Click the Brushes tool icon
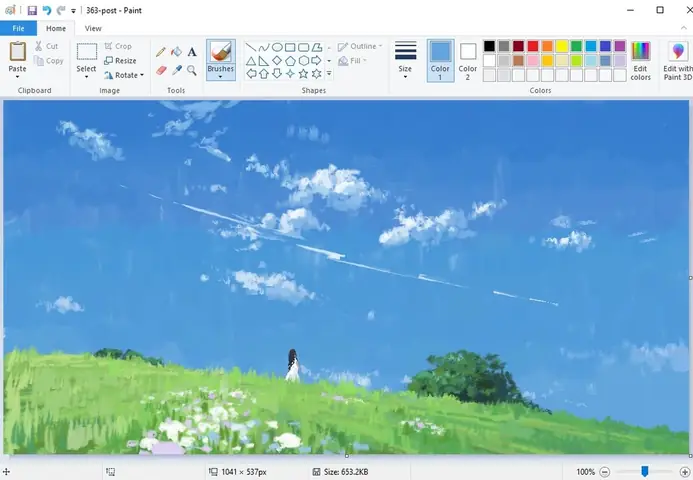The image size is (693, 480). click(x=221, y=52)
